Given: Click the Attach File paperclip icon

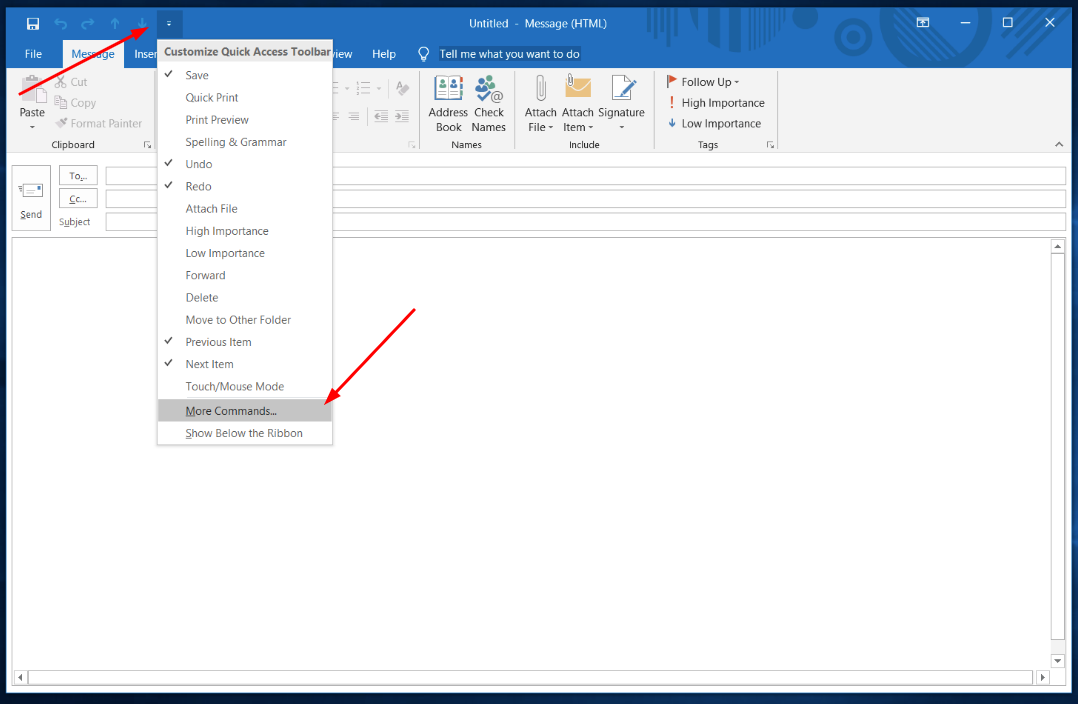Looking at the screenshot, I should tap(540, 89).
